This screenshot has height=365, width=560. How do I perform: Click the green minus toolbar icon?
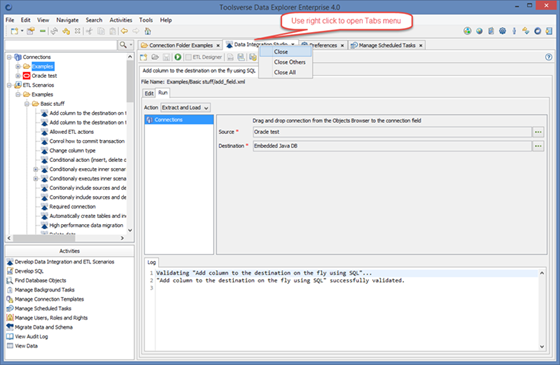pos(42,31)
